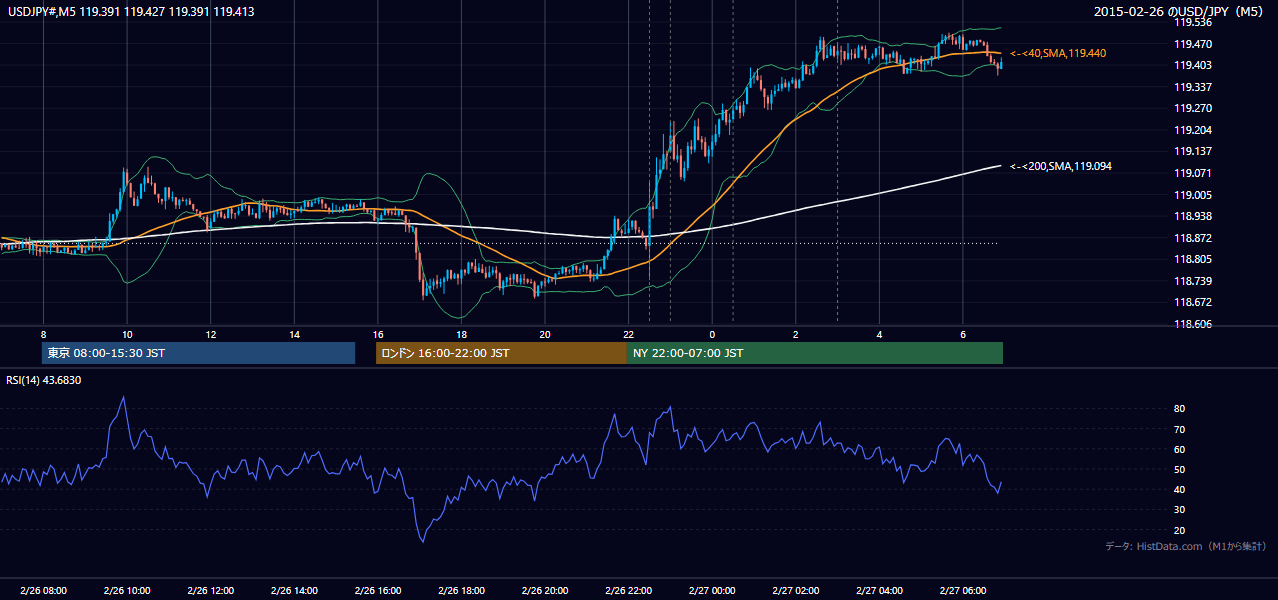Click hour label 22 under the price chart
The image size is (1278, 600).
[628, 334]
